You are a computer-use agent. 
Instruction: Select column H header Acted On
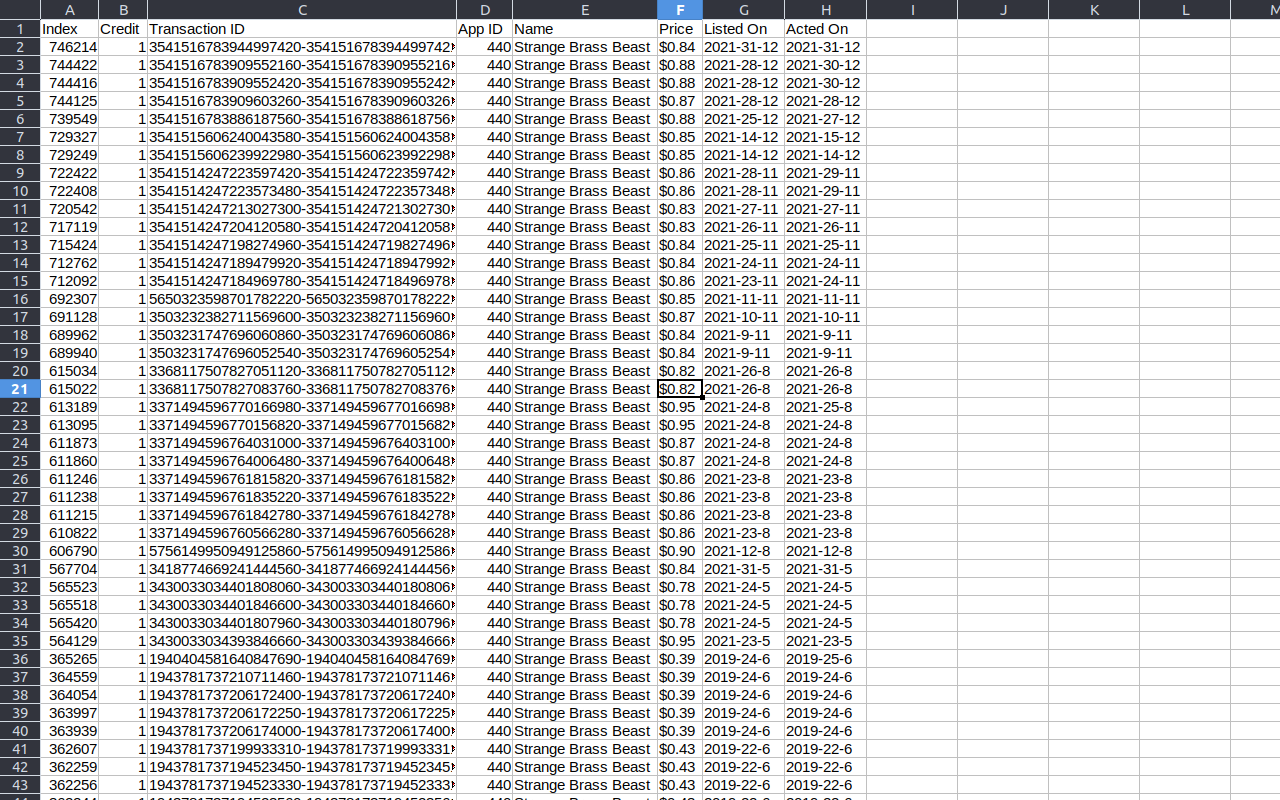(x=826, y=9)
